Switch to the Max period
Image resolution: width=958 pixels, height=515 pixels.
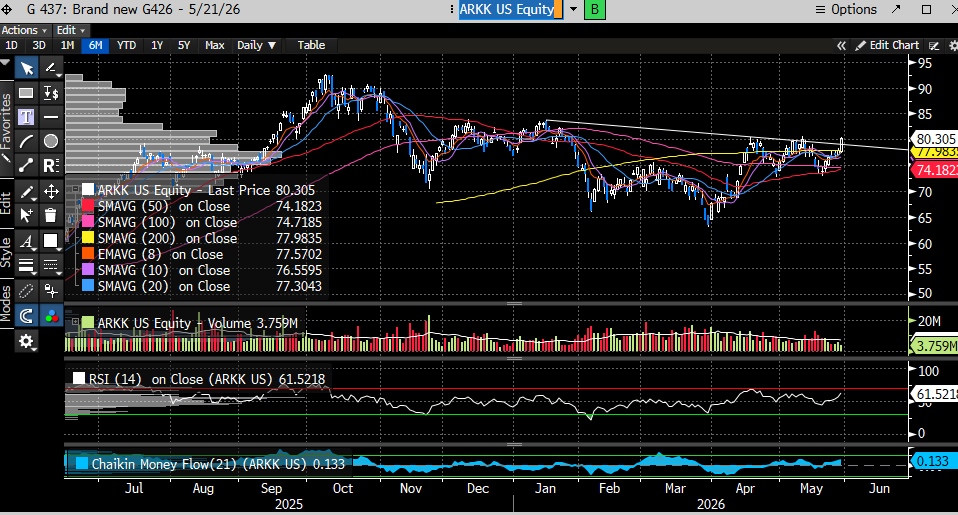click(214, 45)
